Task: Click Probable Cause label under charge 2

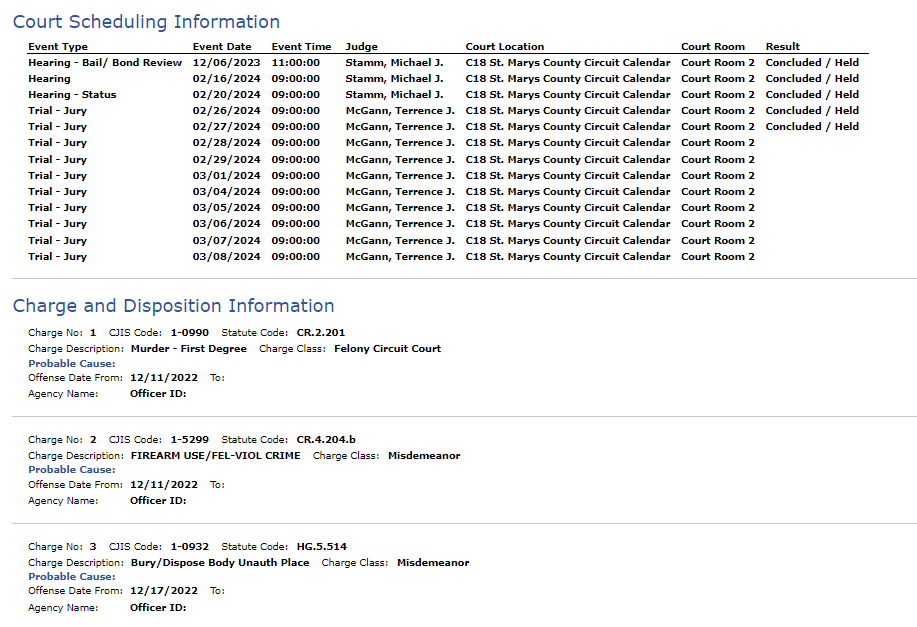Action: point(72,470)
